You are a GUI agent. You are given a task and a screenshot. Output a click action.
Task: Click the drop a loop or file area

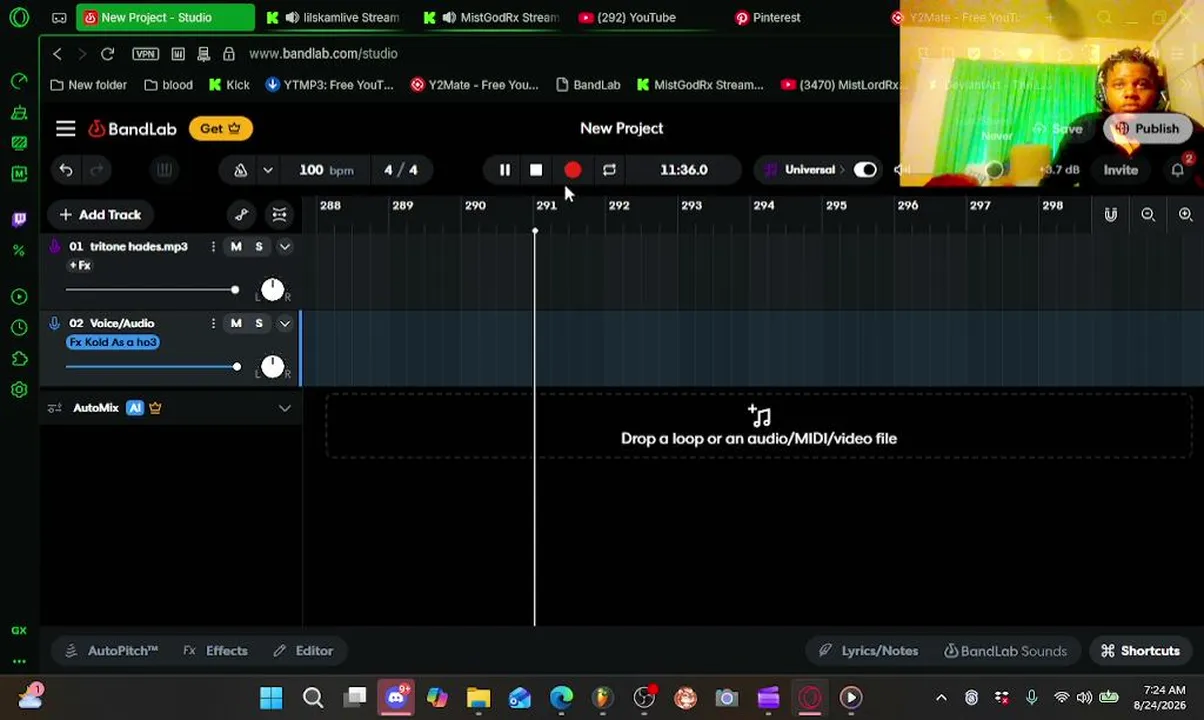[x=759, y=427]
